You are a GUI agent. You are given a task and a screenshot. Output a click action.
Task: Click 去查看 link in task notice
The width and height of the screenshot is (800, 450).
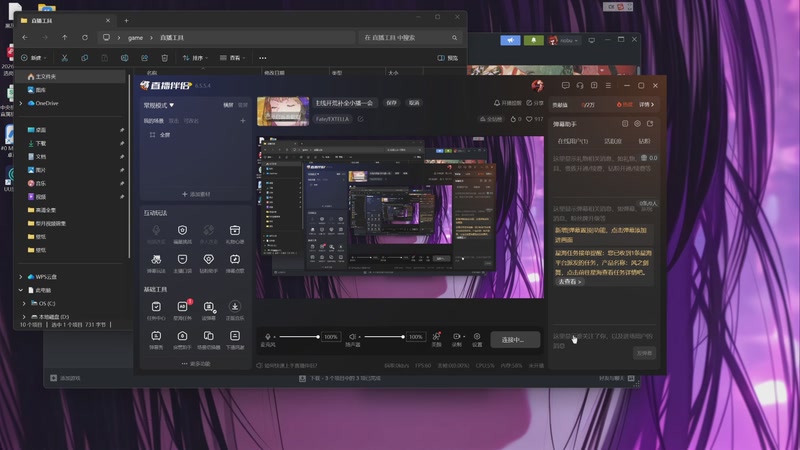pyautogui.click(x=569, y=282)
